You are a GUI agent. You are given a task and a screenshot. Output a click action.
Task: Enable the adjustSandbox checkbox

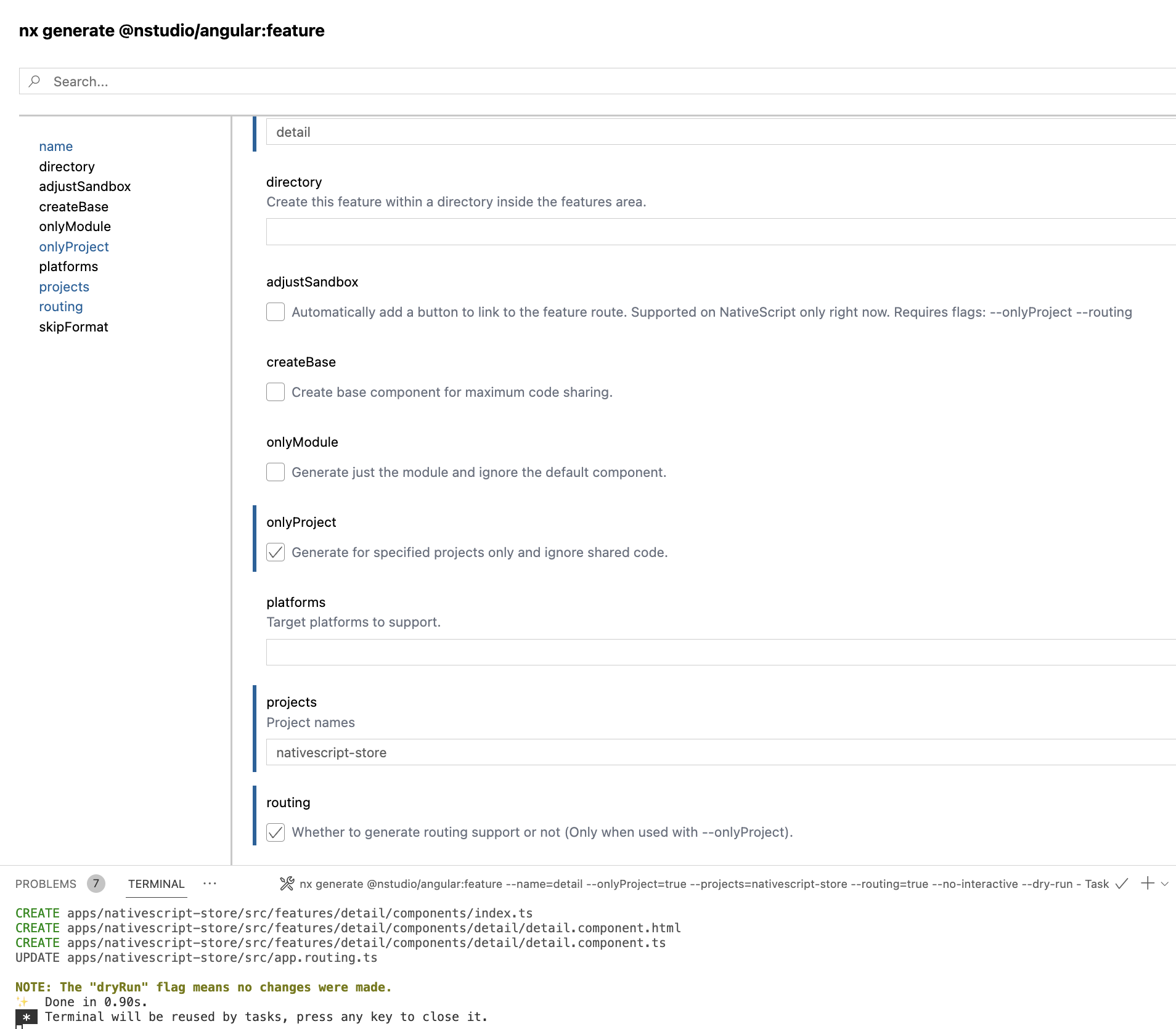click(x=275, y=312)
